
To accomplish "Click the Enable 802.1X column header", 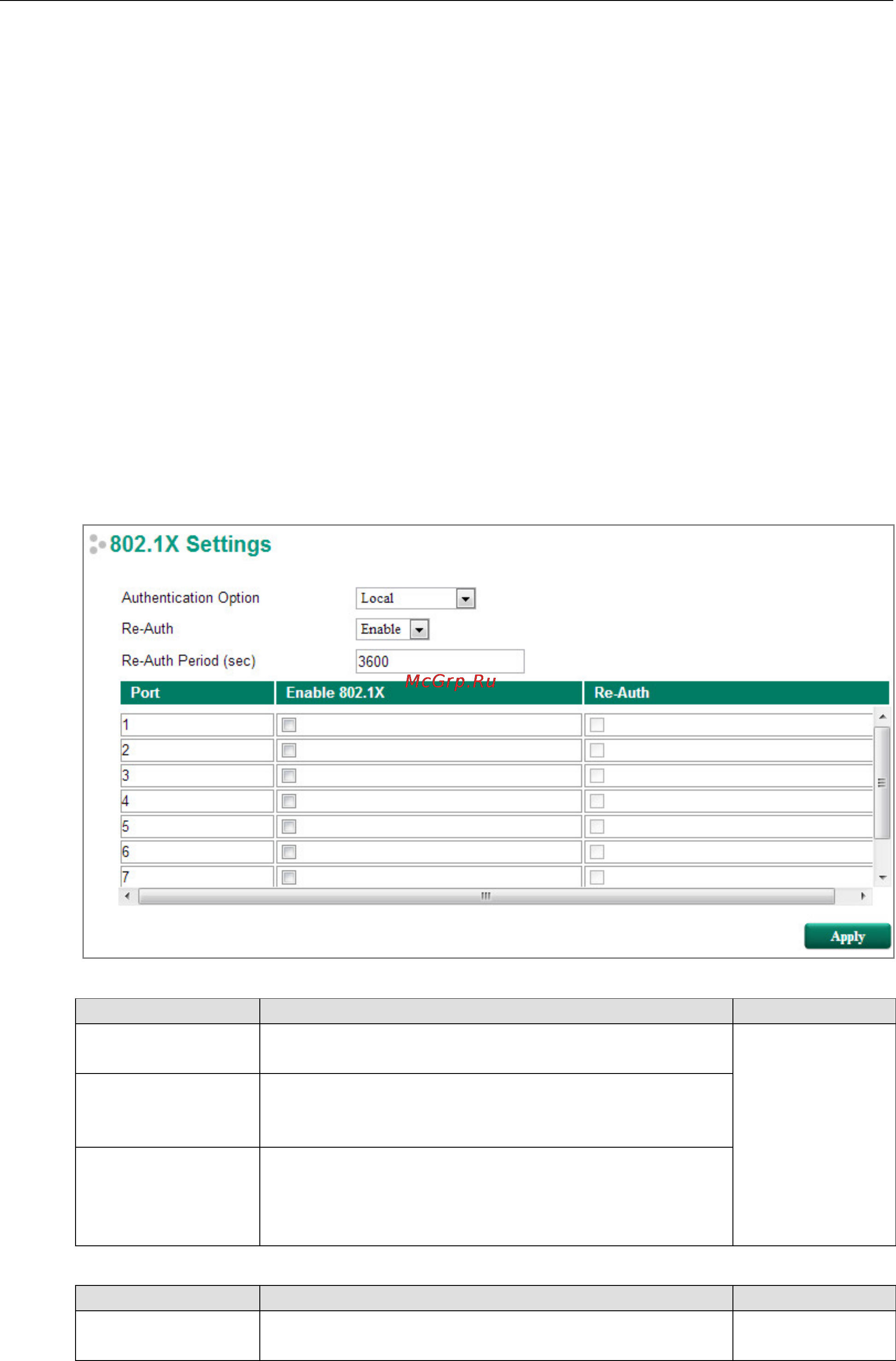I will pyautogui.click(x=429, y=692).
